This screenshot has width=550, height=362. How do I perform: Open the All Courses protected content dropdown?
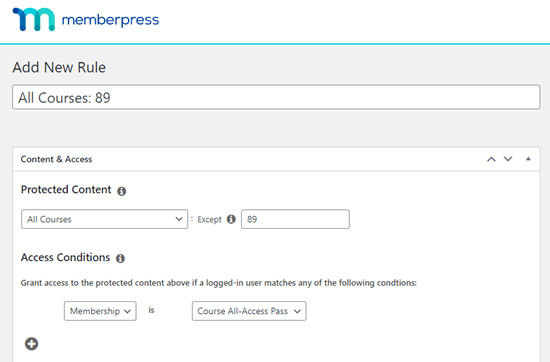tap(105, 219)
